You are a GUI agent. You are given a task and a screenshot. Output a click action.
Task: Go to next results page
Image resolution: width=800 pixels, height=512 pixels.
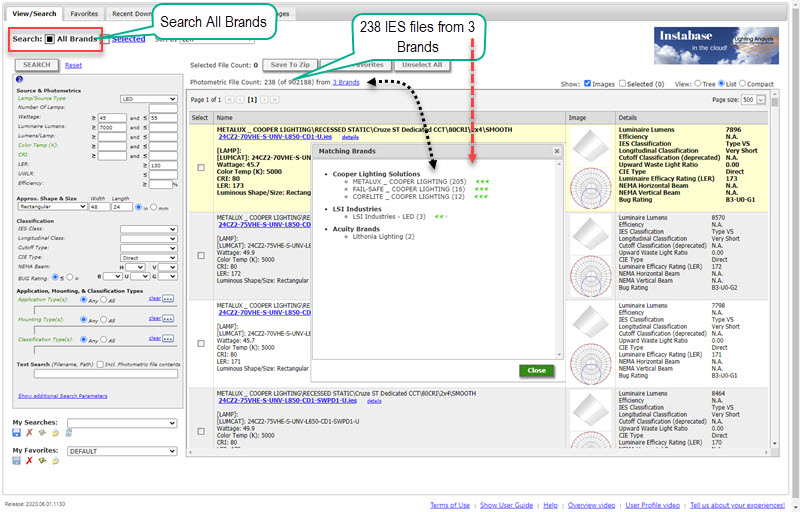[264, 100]
